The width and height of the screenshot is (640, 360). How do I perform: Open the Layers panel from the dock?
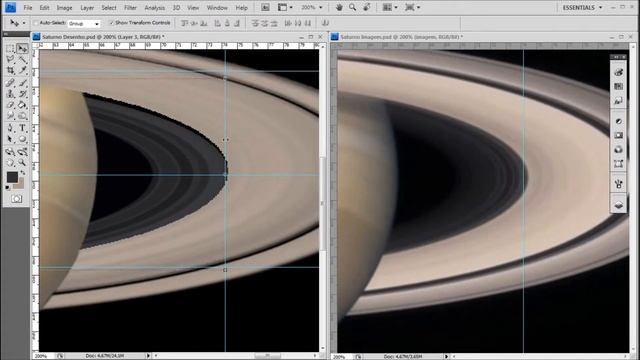click(x=618, y=205)
